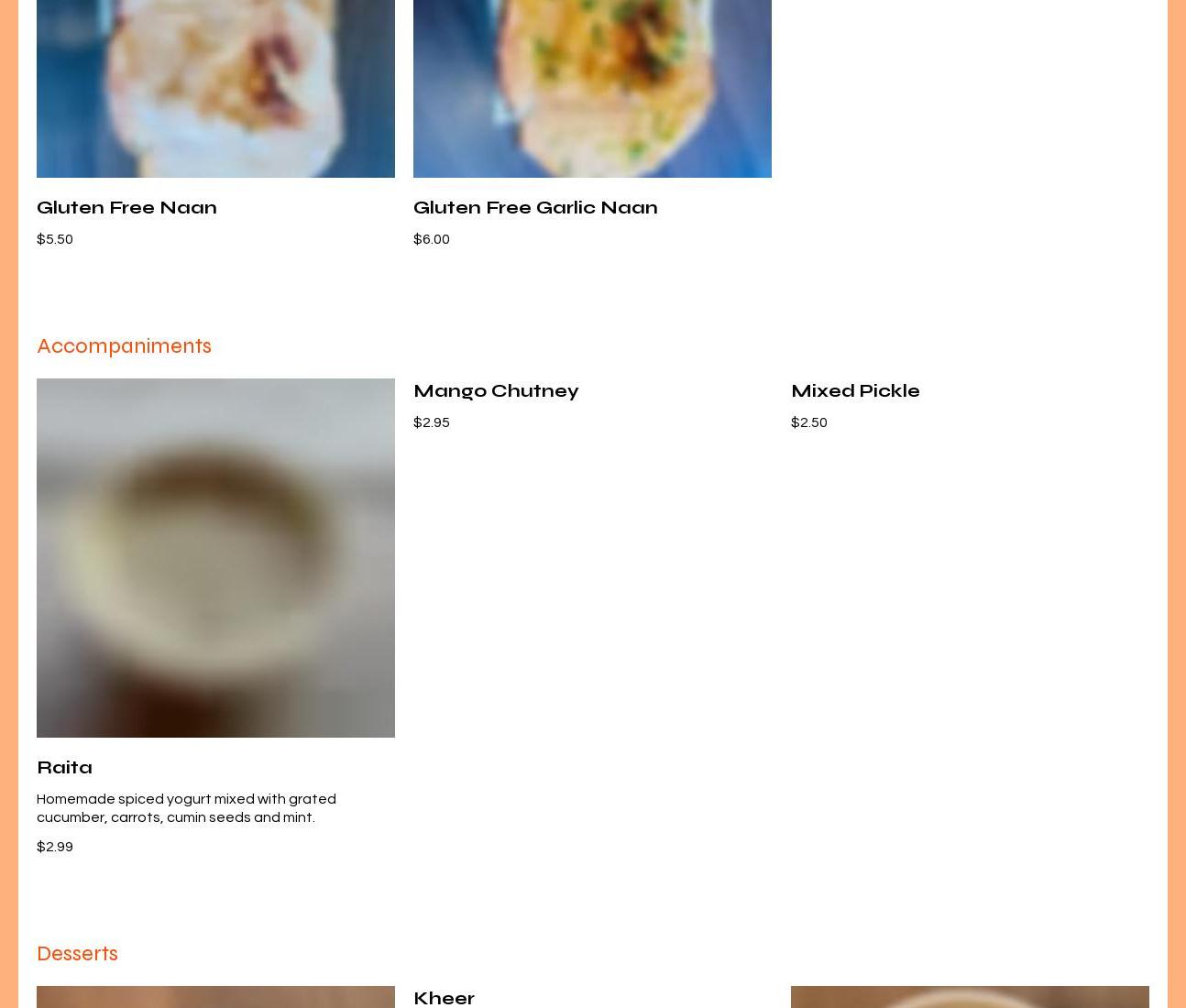Choose the Mixed Pickle item

pyautogui.click(x=855, y=390)
